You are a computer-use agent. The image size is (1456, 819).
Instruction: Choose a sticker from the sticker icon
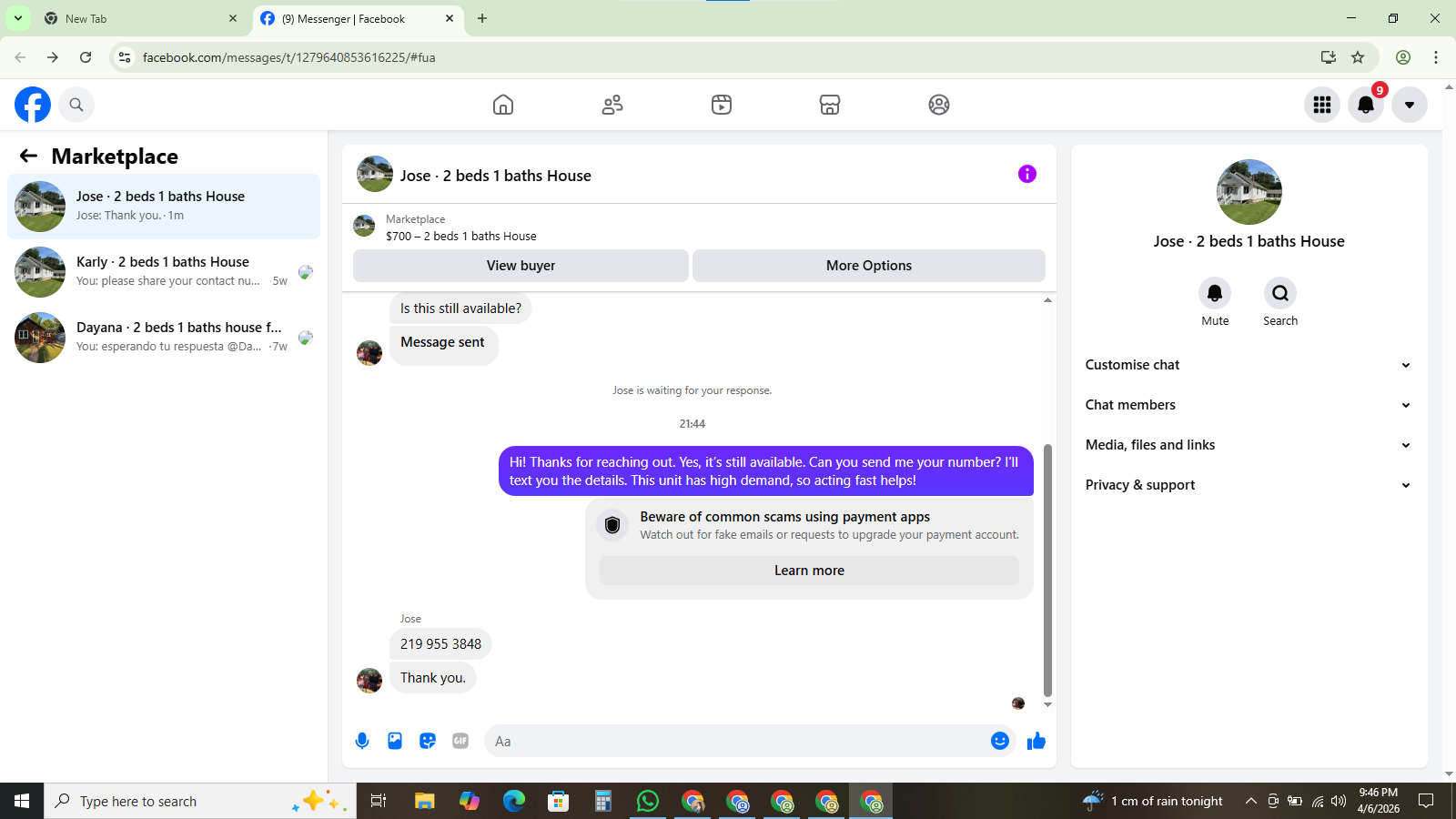428,741
